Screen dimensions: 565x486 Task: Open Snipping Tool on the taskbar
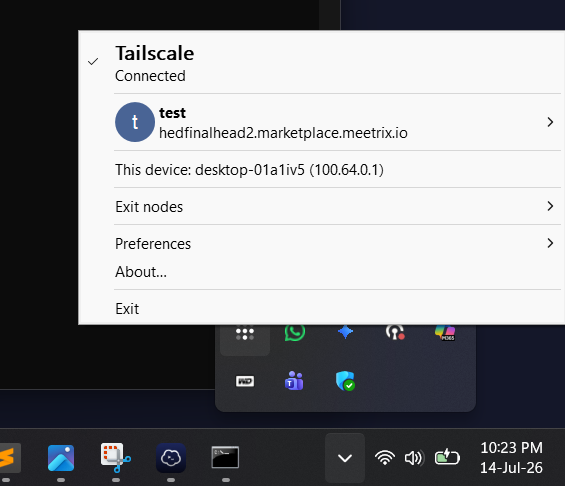(x=116, y=458)
